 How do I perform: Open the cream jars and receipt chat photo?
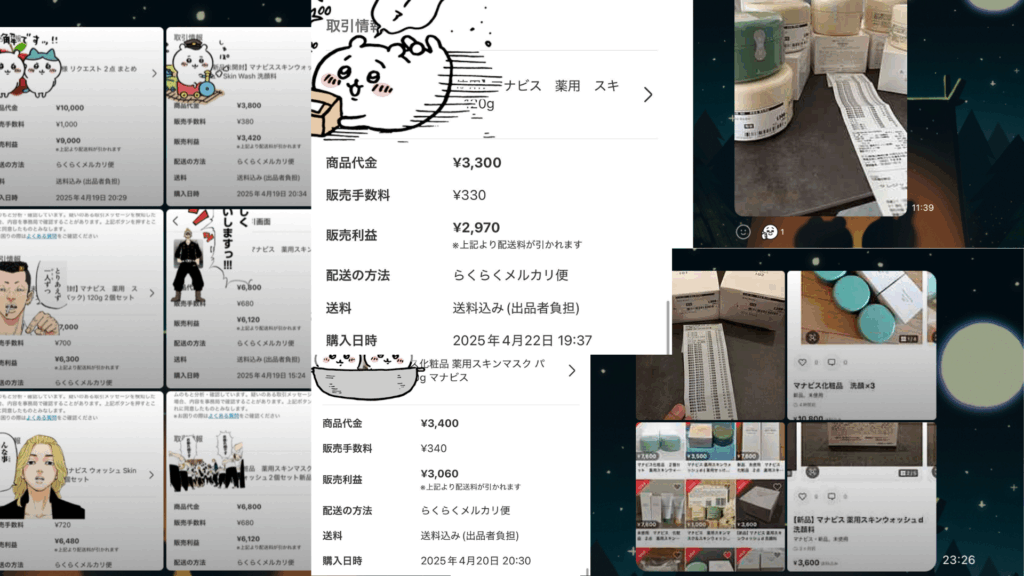820,108
